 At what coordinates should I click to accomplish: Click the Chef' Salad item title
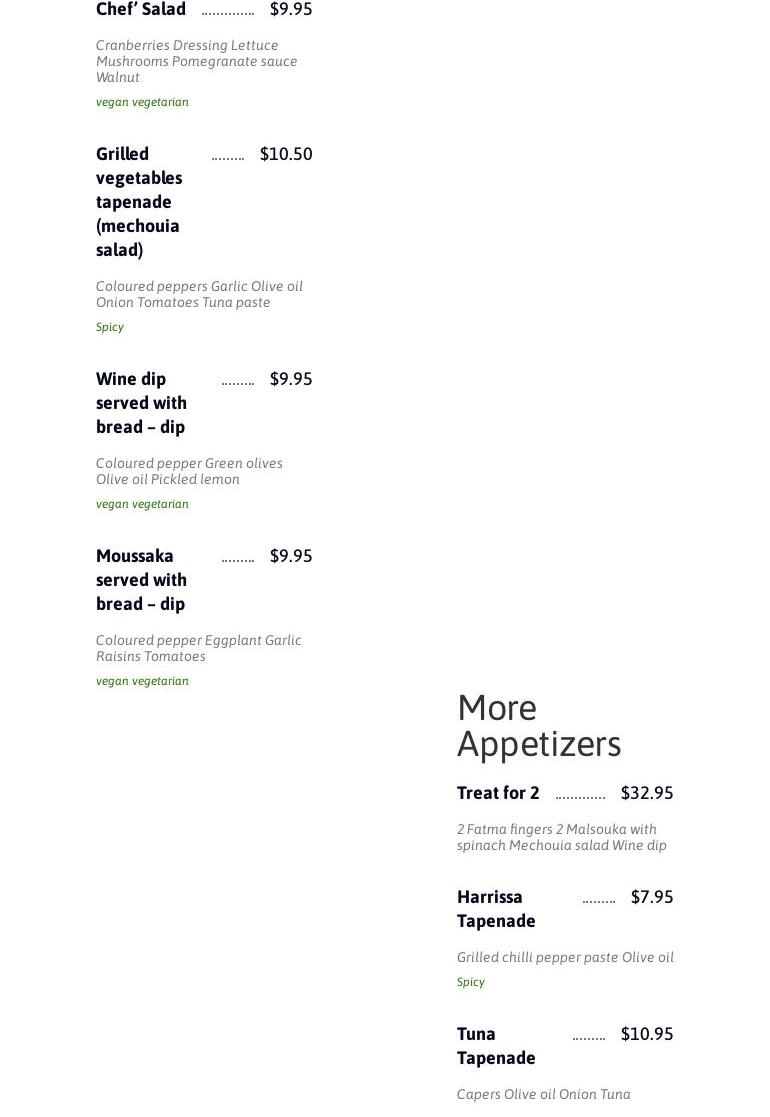(x=141, y=10)
